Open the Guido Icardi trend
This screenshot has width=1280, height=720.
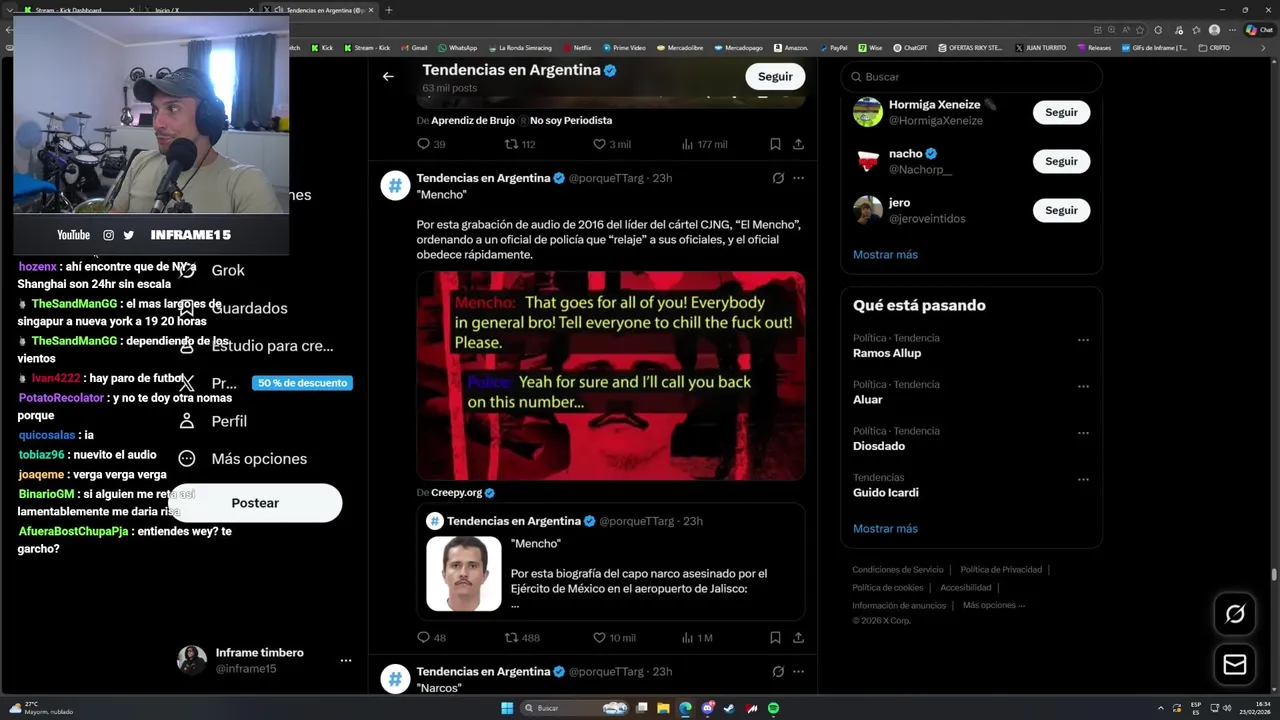[886, 492]
